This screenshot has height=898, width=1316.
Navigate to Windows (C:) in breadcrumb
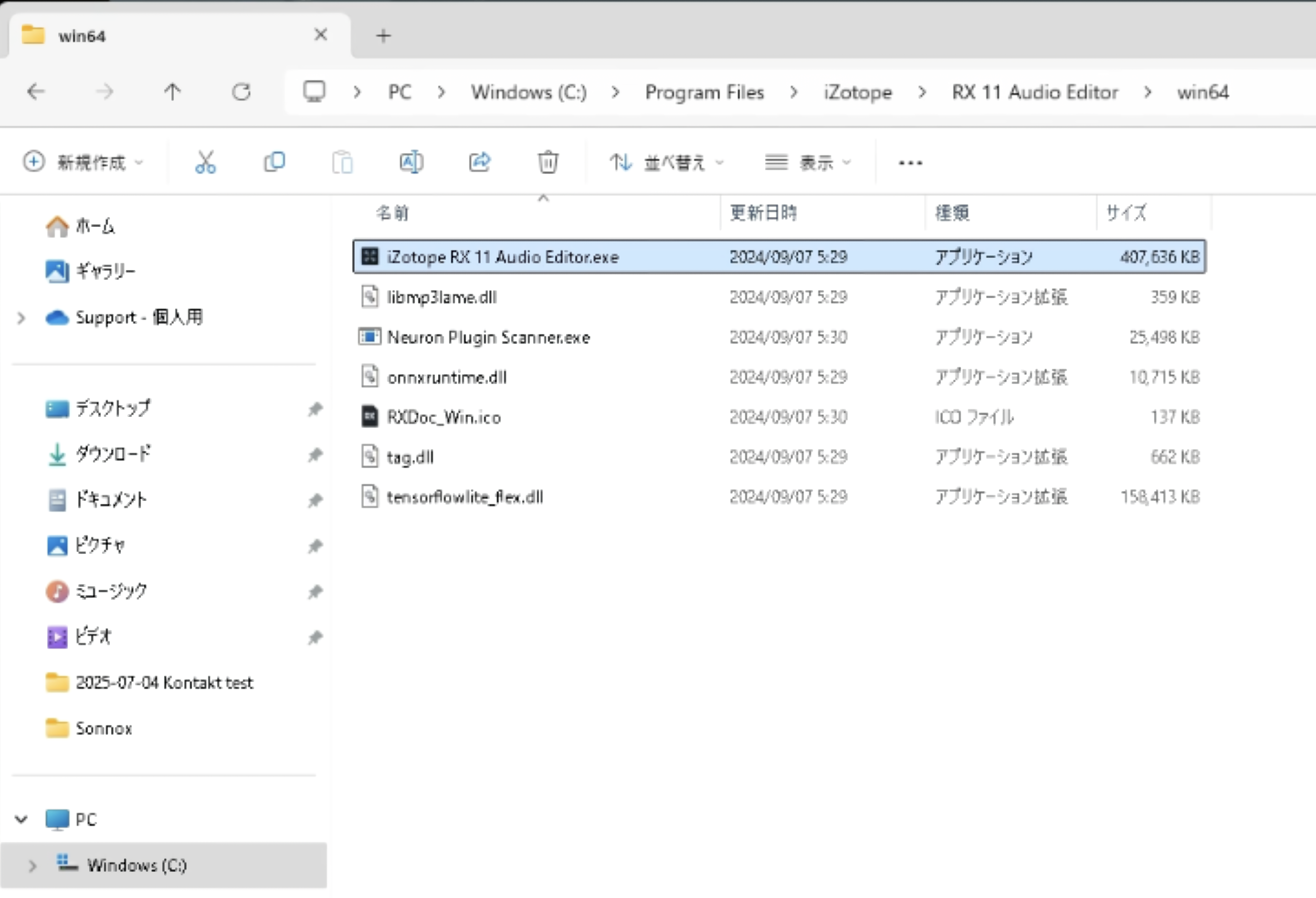tap(529, 92)
